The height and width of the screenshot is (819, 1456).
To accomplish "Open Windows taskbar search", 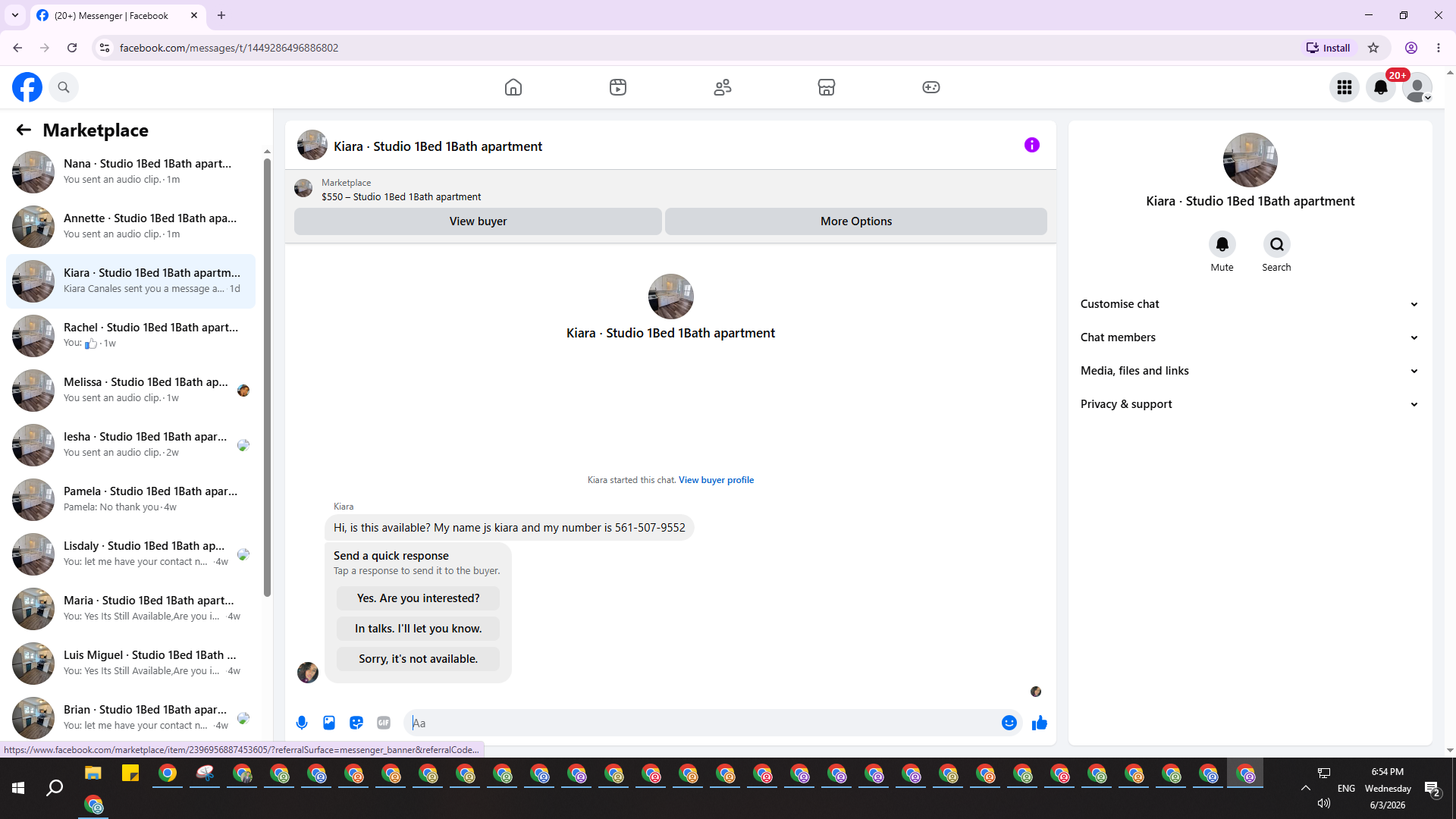I will point(55,789).
